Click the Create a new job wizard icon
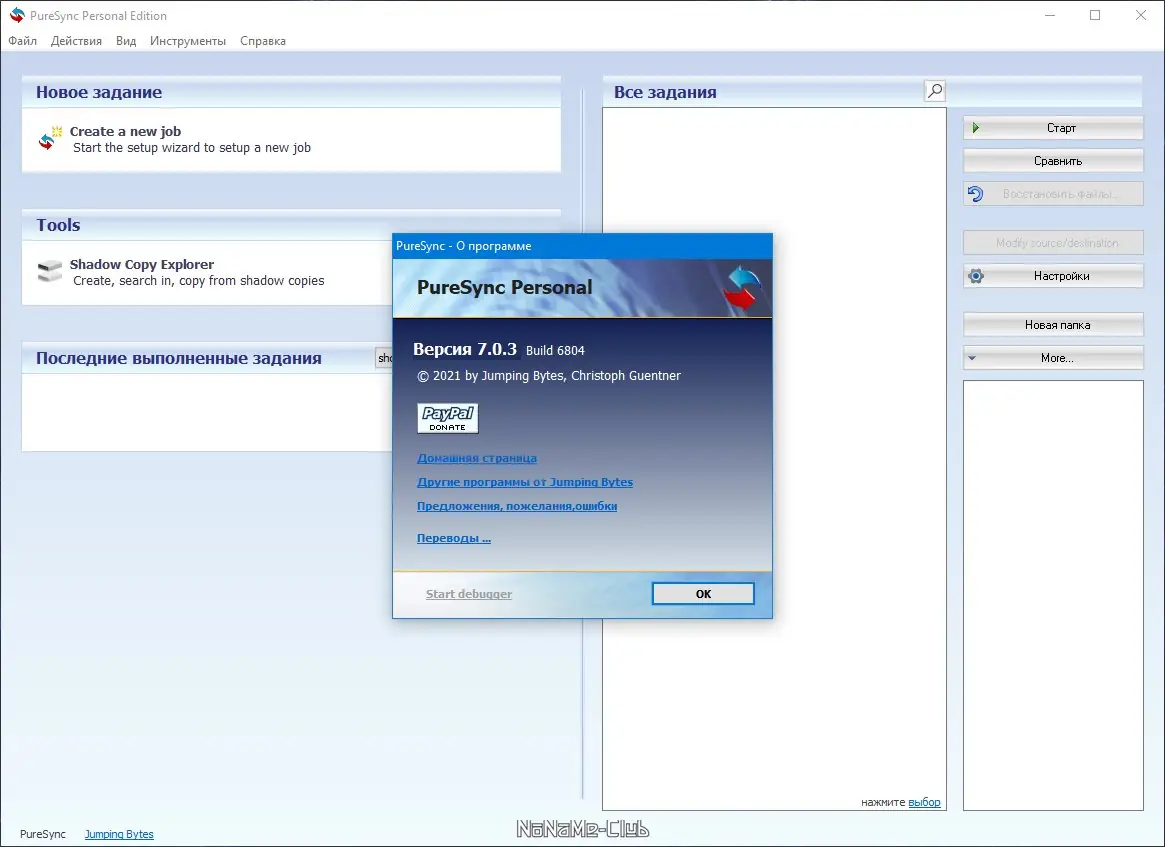 point(51,138)
